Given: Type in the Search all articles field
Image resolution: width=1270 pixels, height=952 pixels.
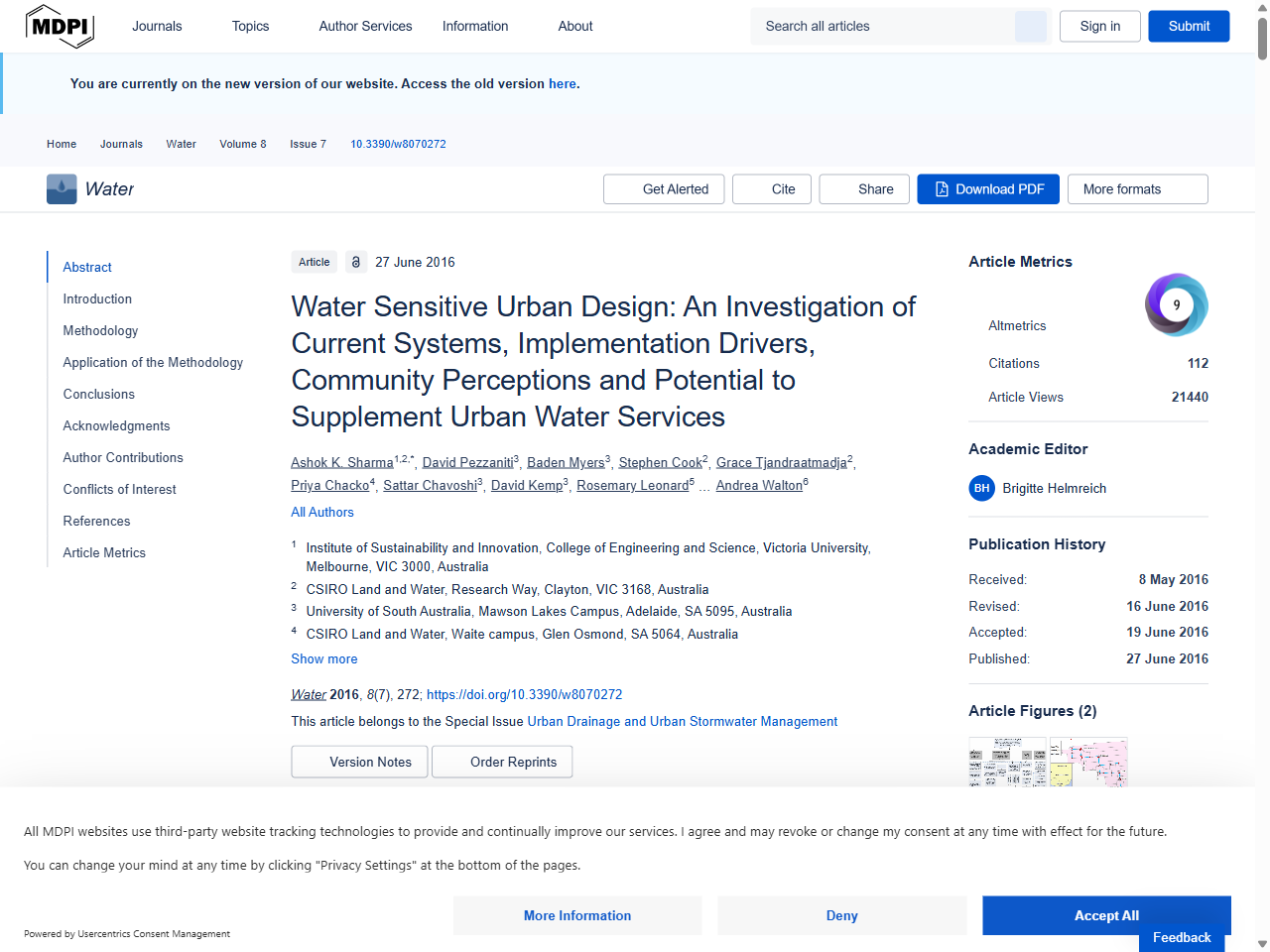Looking at the screenshot, I should pos(883,26).
